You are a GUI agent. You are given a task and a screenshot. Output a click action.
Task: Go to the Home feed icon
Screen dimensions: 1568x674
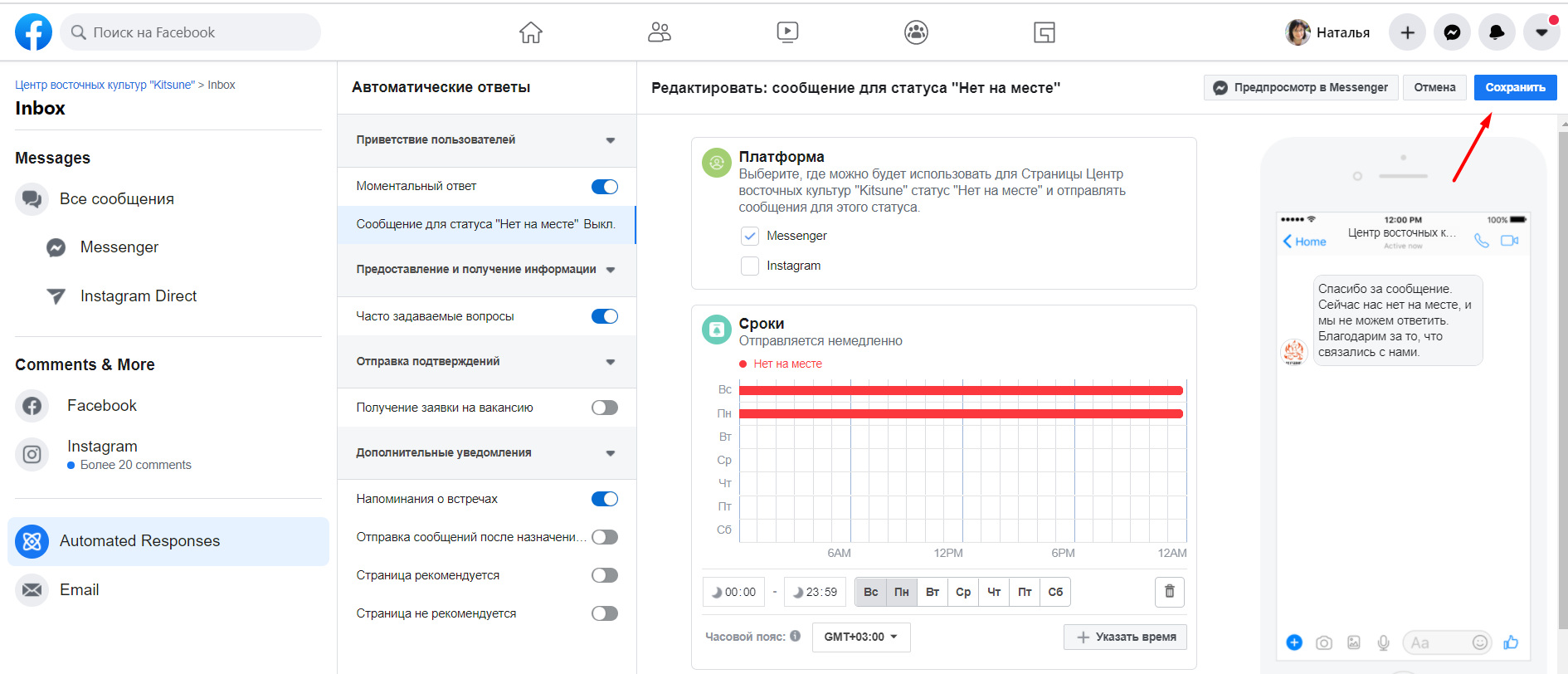click(x=531, y=32)
